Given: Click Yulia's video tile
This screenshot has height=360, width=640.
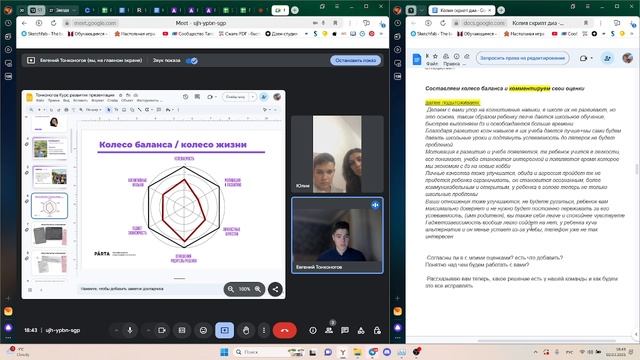Looking at the screenshot, I should tap(337, 154).
